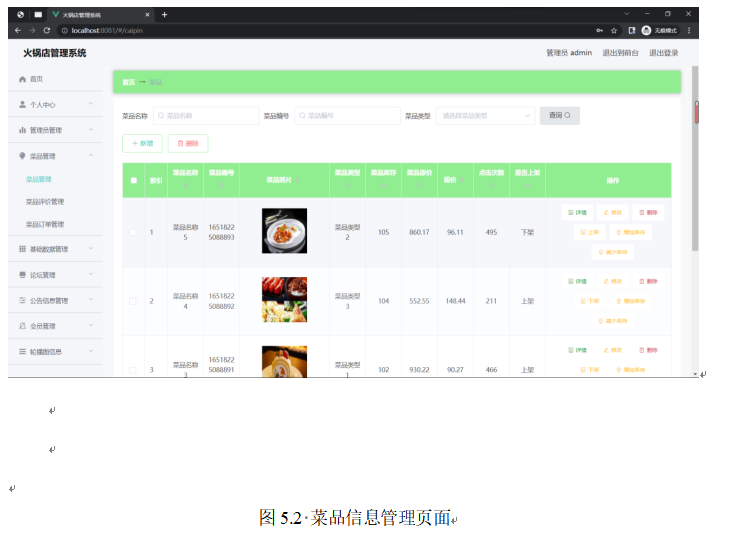The height and width of the screenshot is (545, 736).
Task: Click 增加库存 for 菜品名称5 row
Action: [630, 232]
